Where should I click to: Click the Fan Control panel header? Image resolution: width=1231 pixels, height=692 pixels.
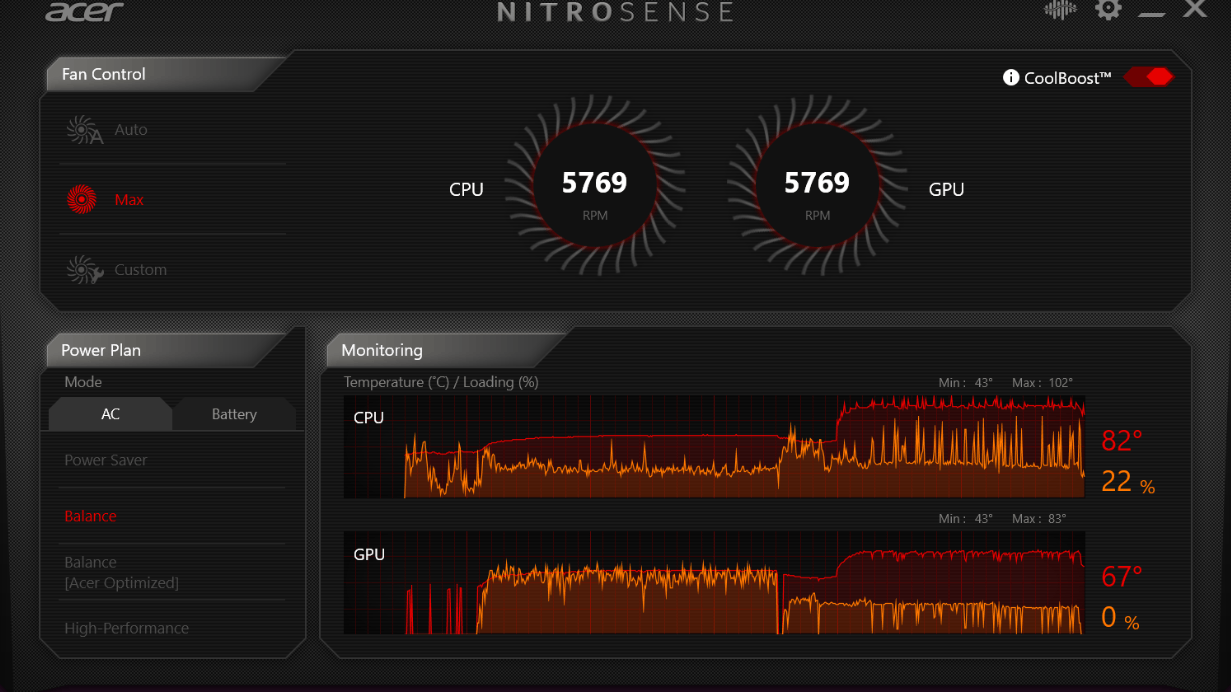click(165, 74)
